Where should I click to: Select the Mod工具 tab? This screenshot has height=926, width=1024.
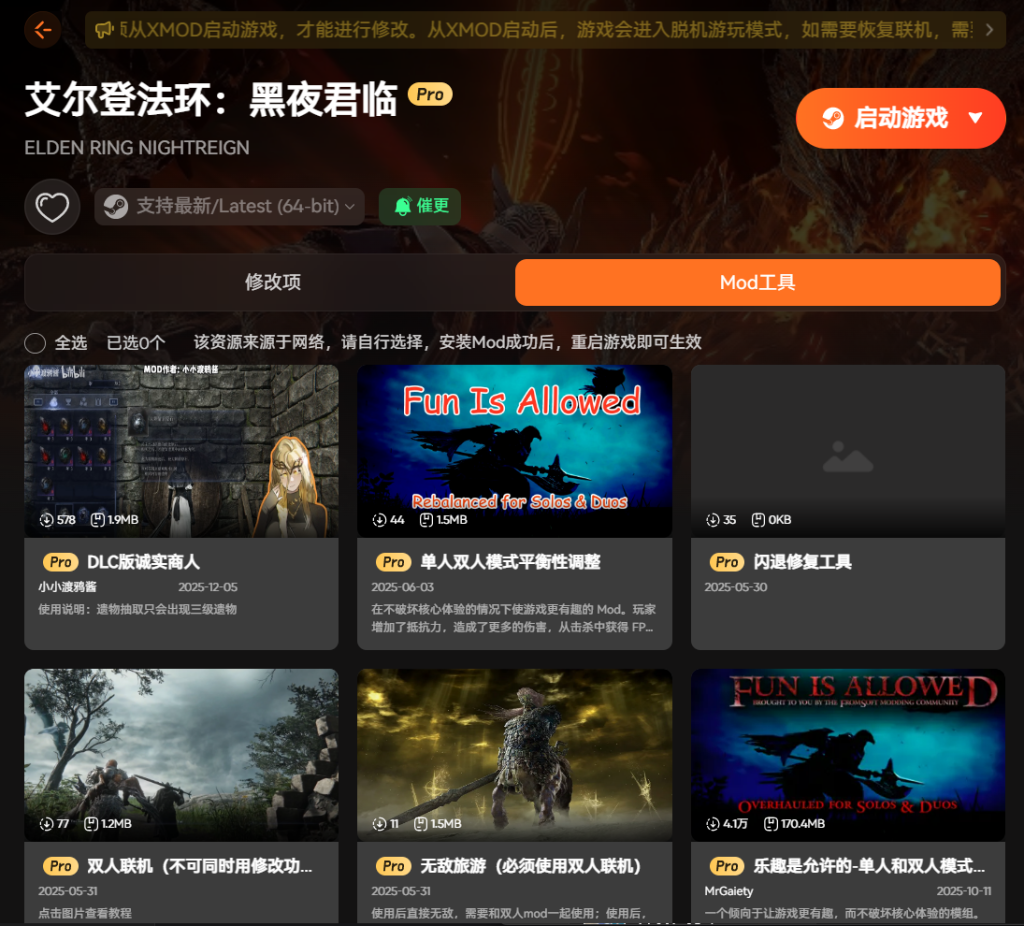tap(757, 282)
